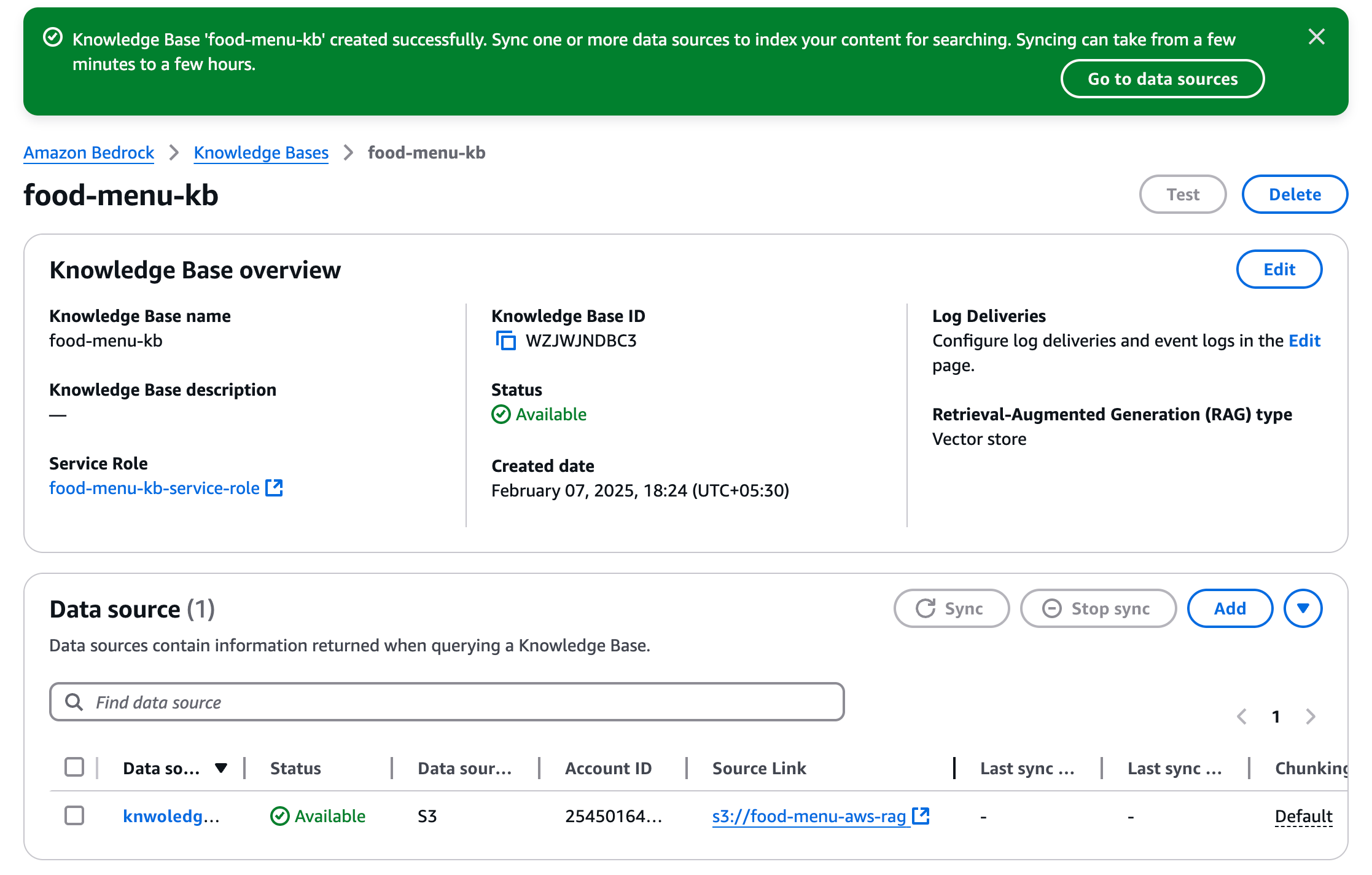This screenshot has width=1372, height=875.
Task: Select all data sources checkbox in header
Action: point(74,767)
